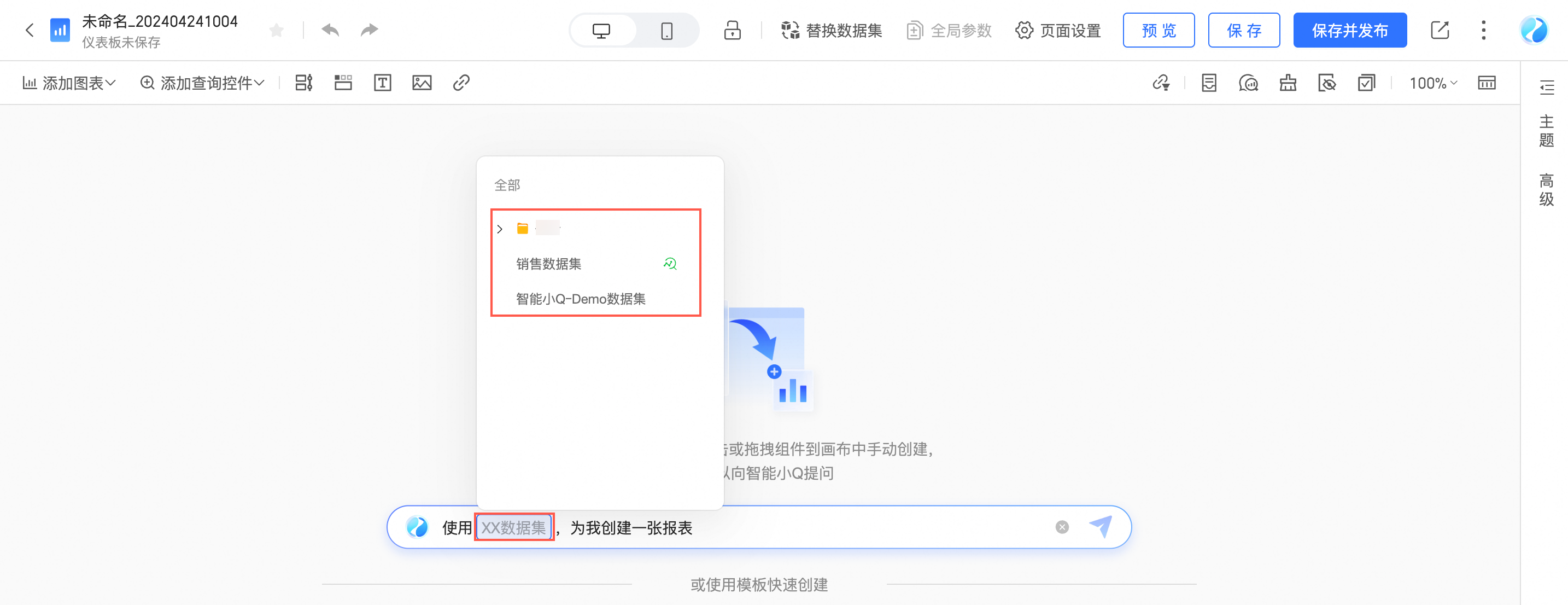Click the XX数据集 placeholder in prompt
This screenshot has width=1568, height=605.
click(513, 527)
